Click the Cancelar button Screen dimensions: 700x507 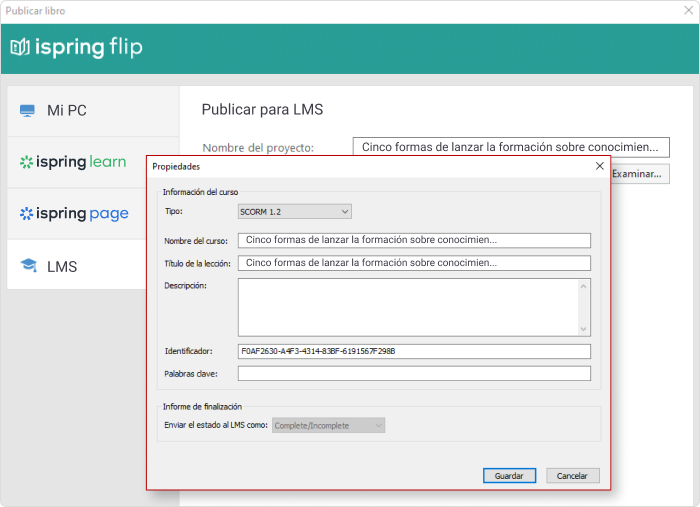point(573,476)
